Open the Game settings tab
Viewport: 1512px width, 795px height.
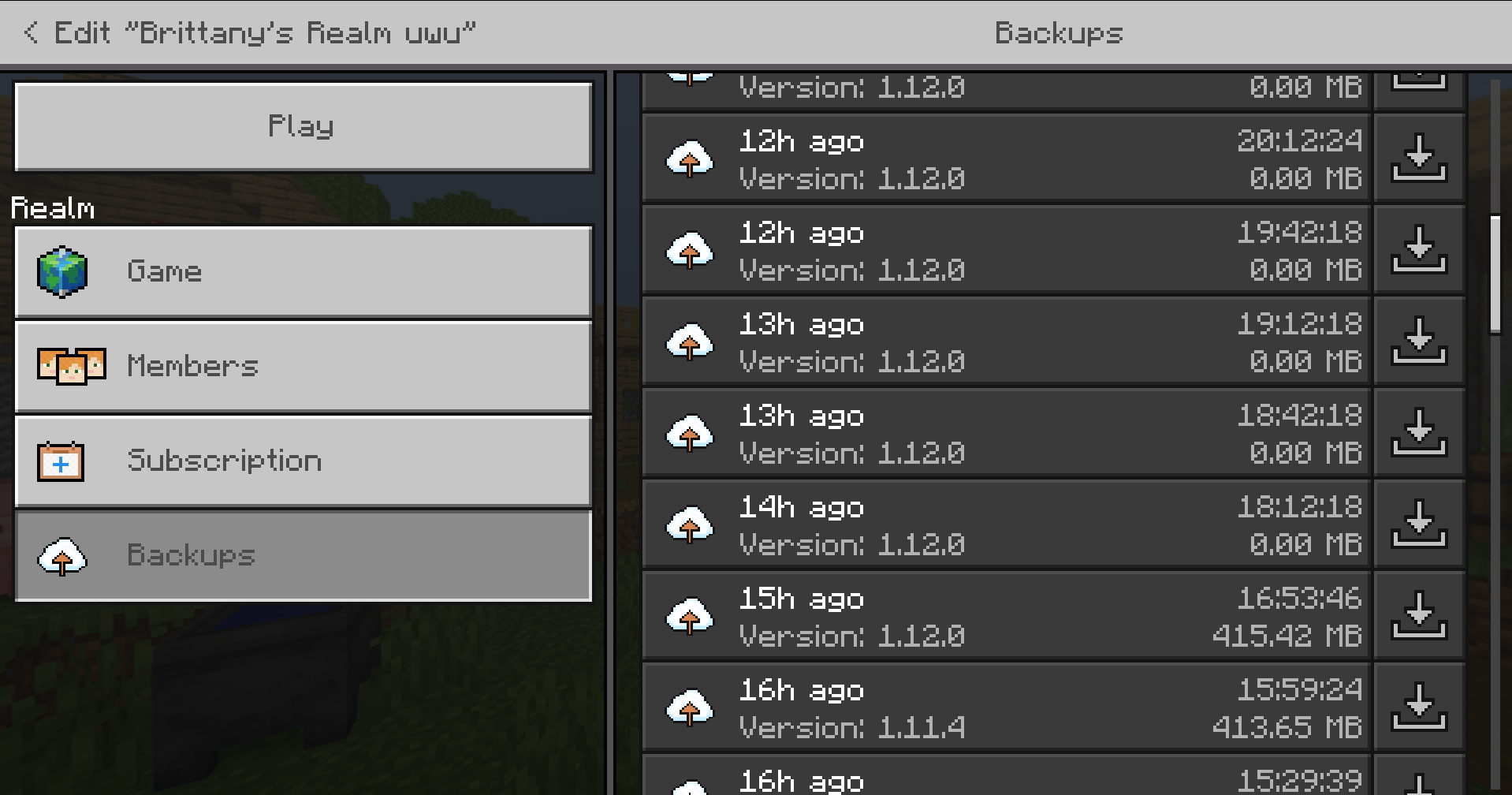pos(304,272)
